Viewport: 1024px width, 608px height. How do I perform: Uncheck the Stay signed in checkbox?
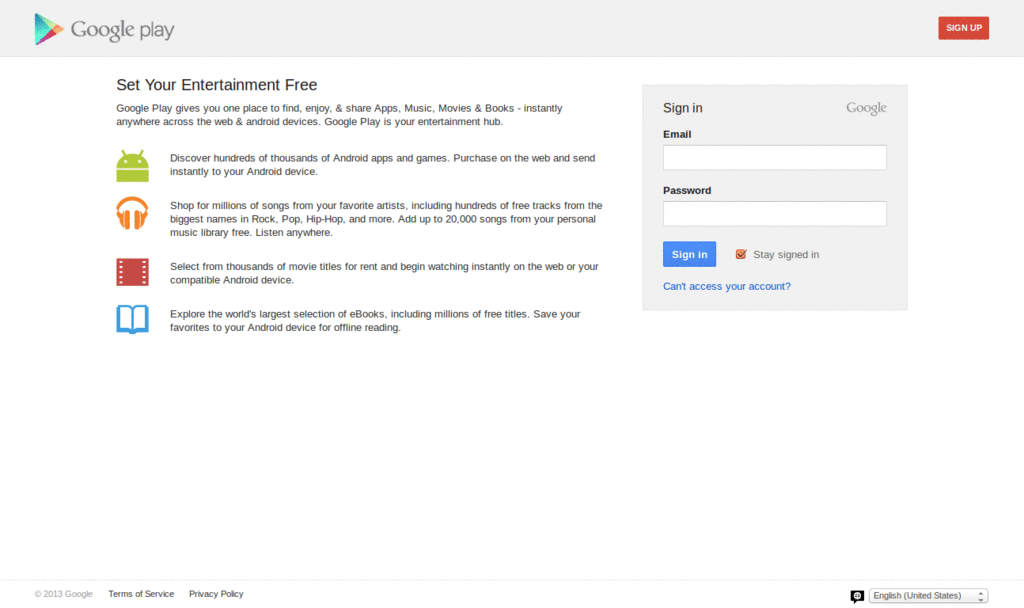click(x=741, y=254)
